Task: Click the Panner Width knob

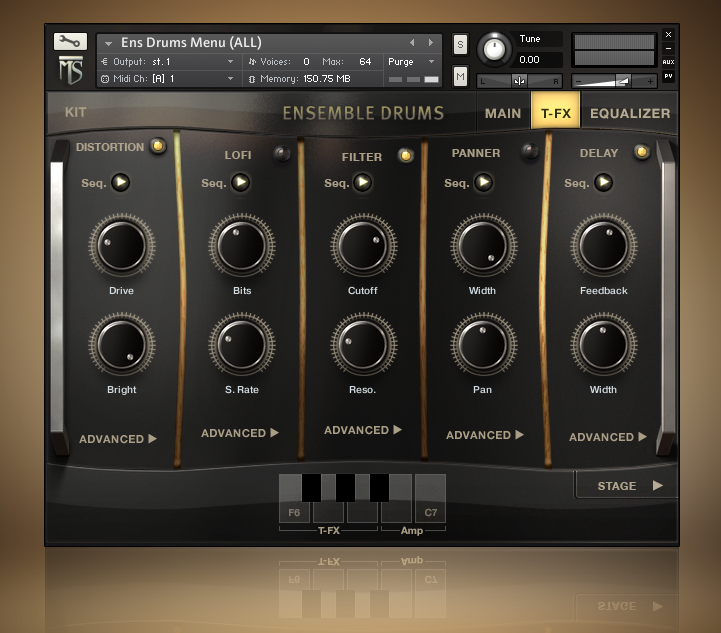Action: point(483,246)
